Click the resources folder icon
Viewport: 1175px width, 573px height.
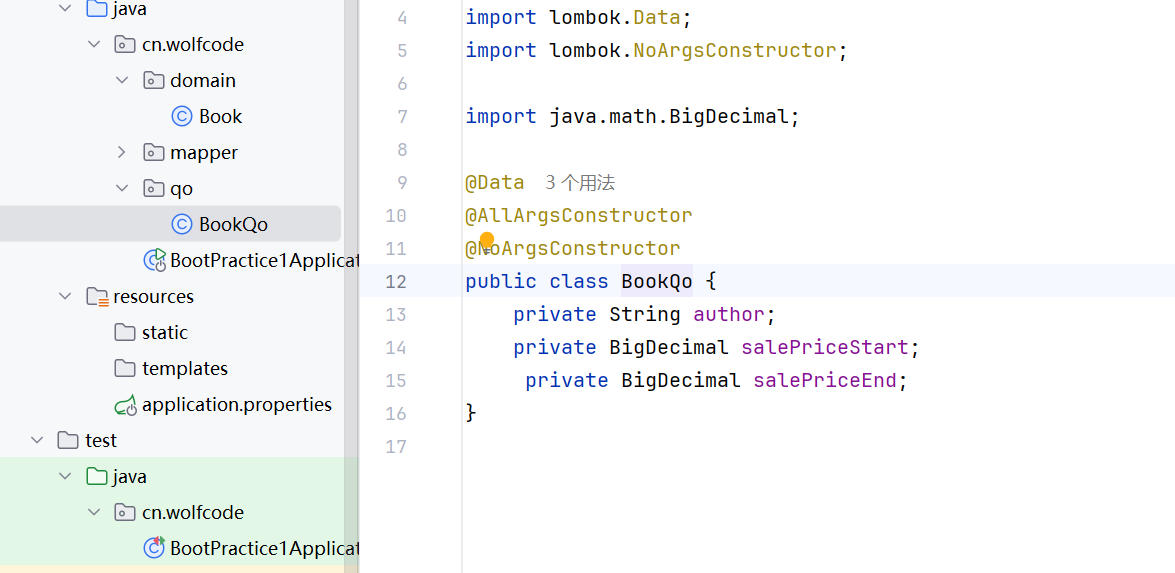point(97,297)
